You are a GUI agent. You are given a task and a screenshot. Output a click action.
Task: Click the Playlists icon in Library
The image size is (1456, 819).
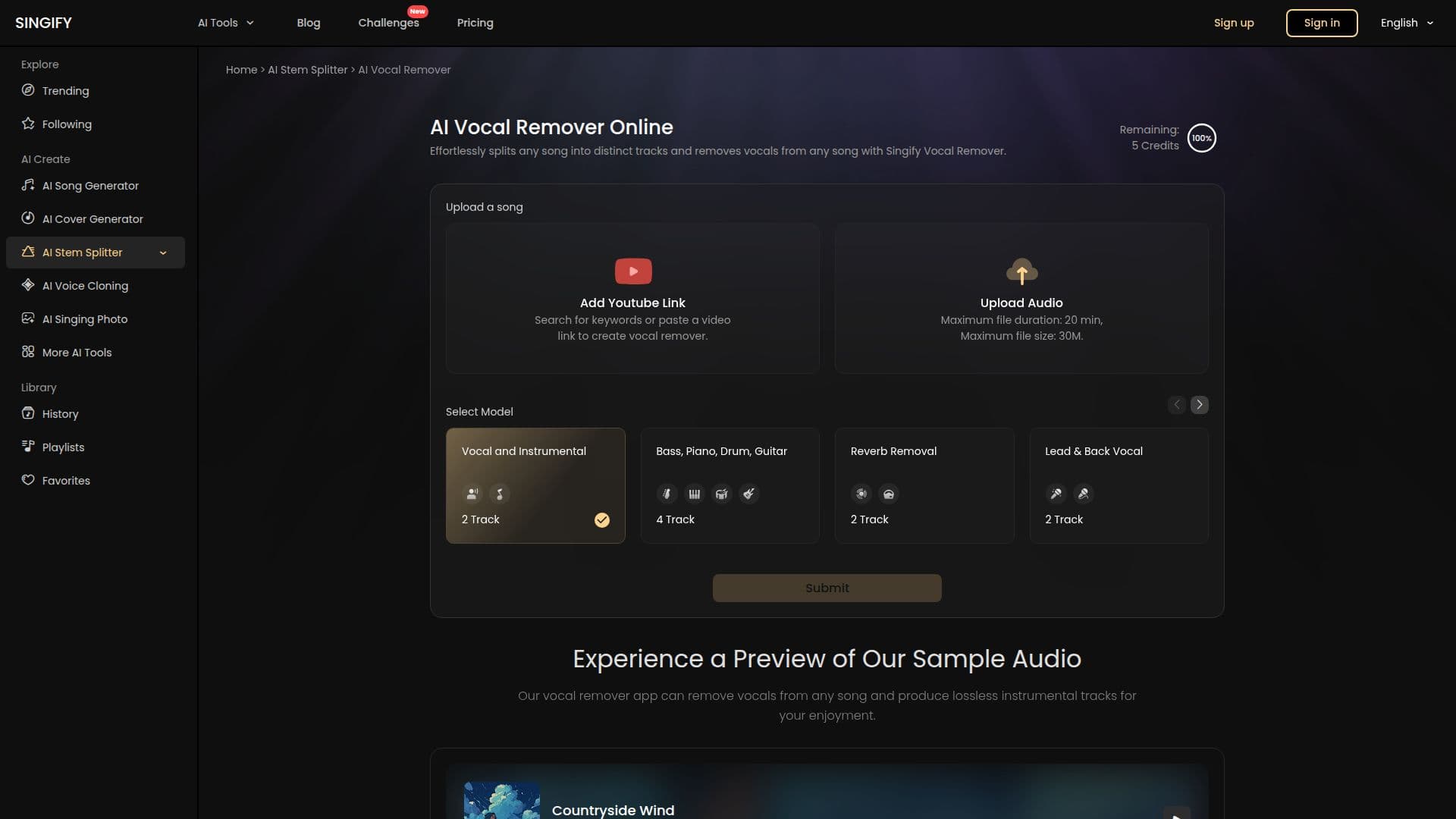pos(28,447)
